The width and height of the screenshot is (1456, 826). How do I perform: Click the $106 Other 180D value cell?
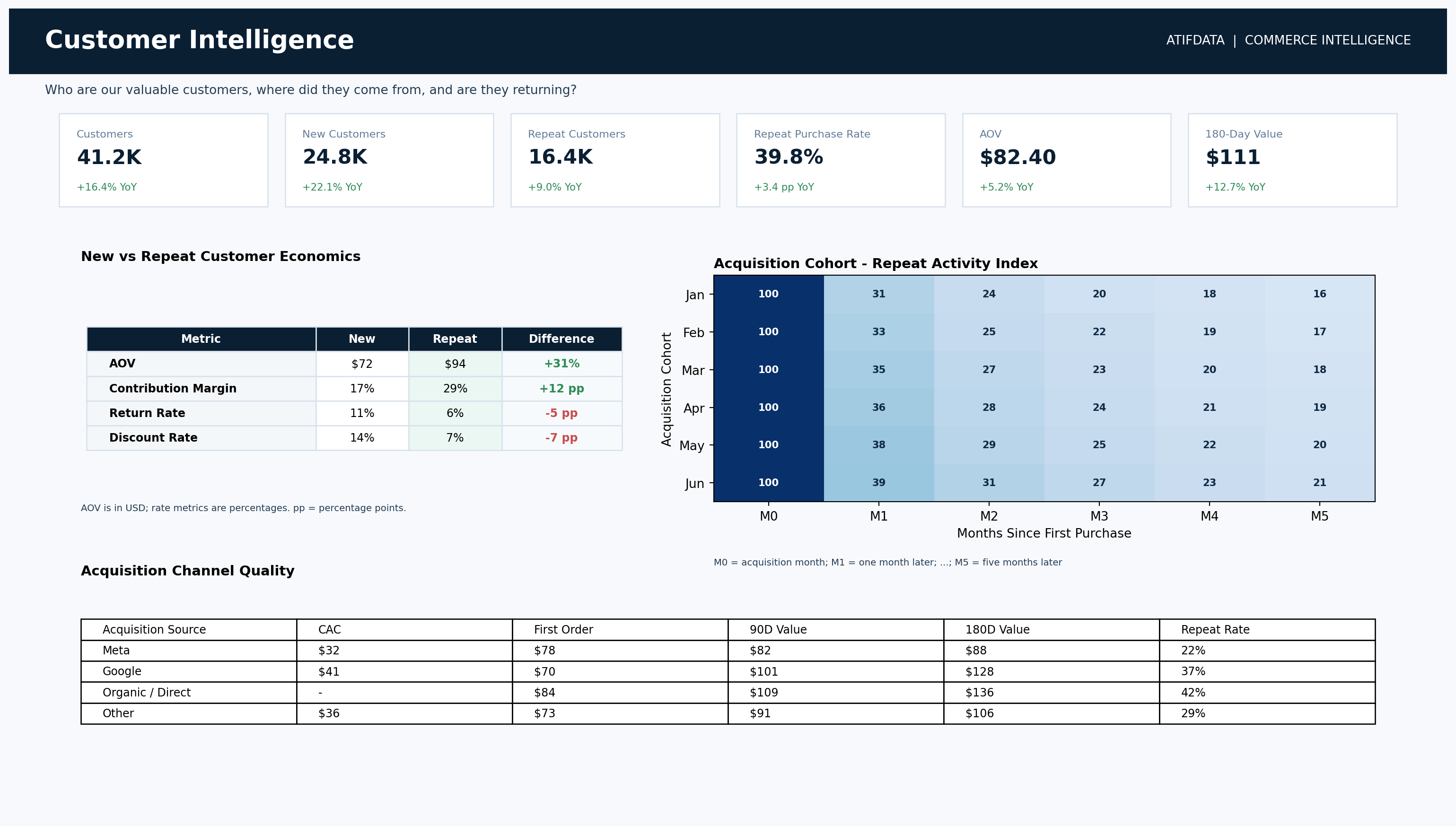click(1052, 713)
